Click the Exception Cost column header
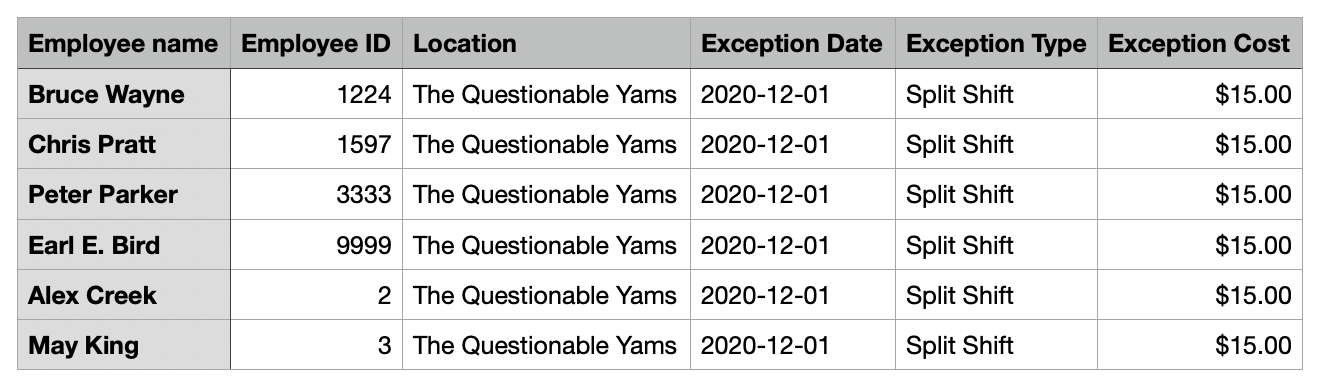1322x388 pixels. [x=1200, y=44]
